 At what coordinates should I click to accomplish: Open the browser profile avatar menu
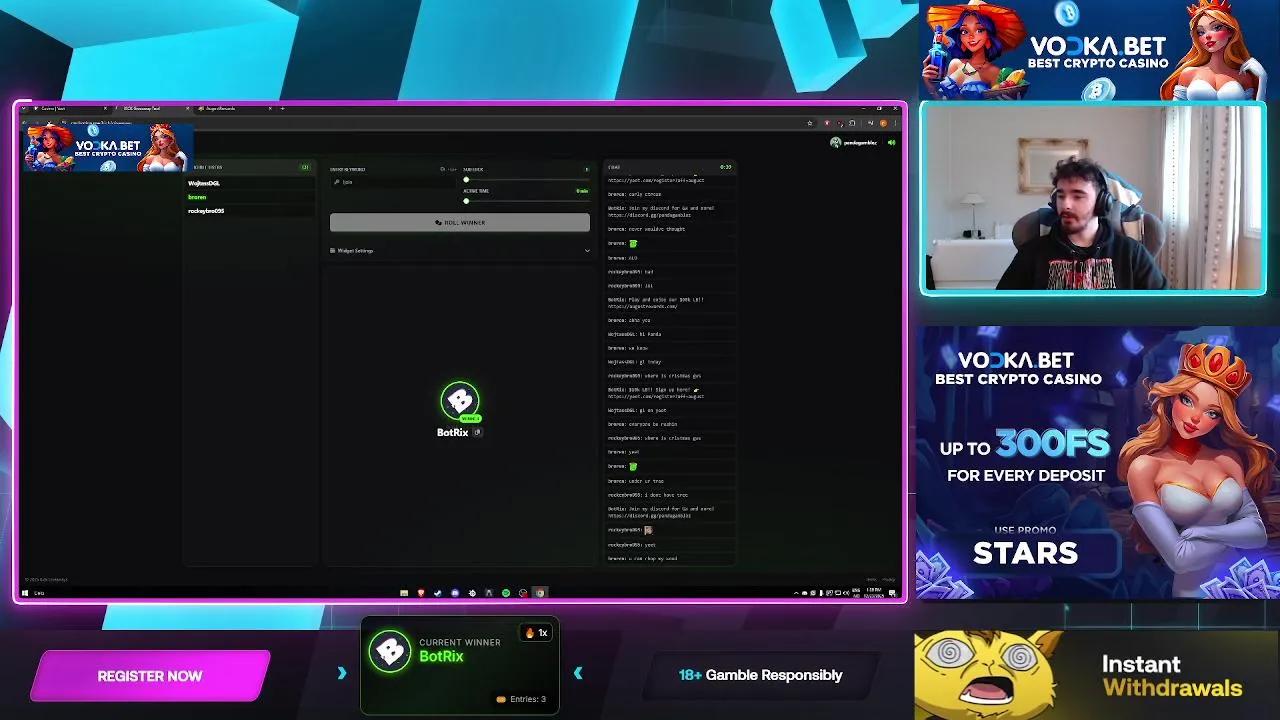836,142
